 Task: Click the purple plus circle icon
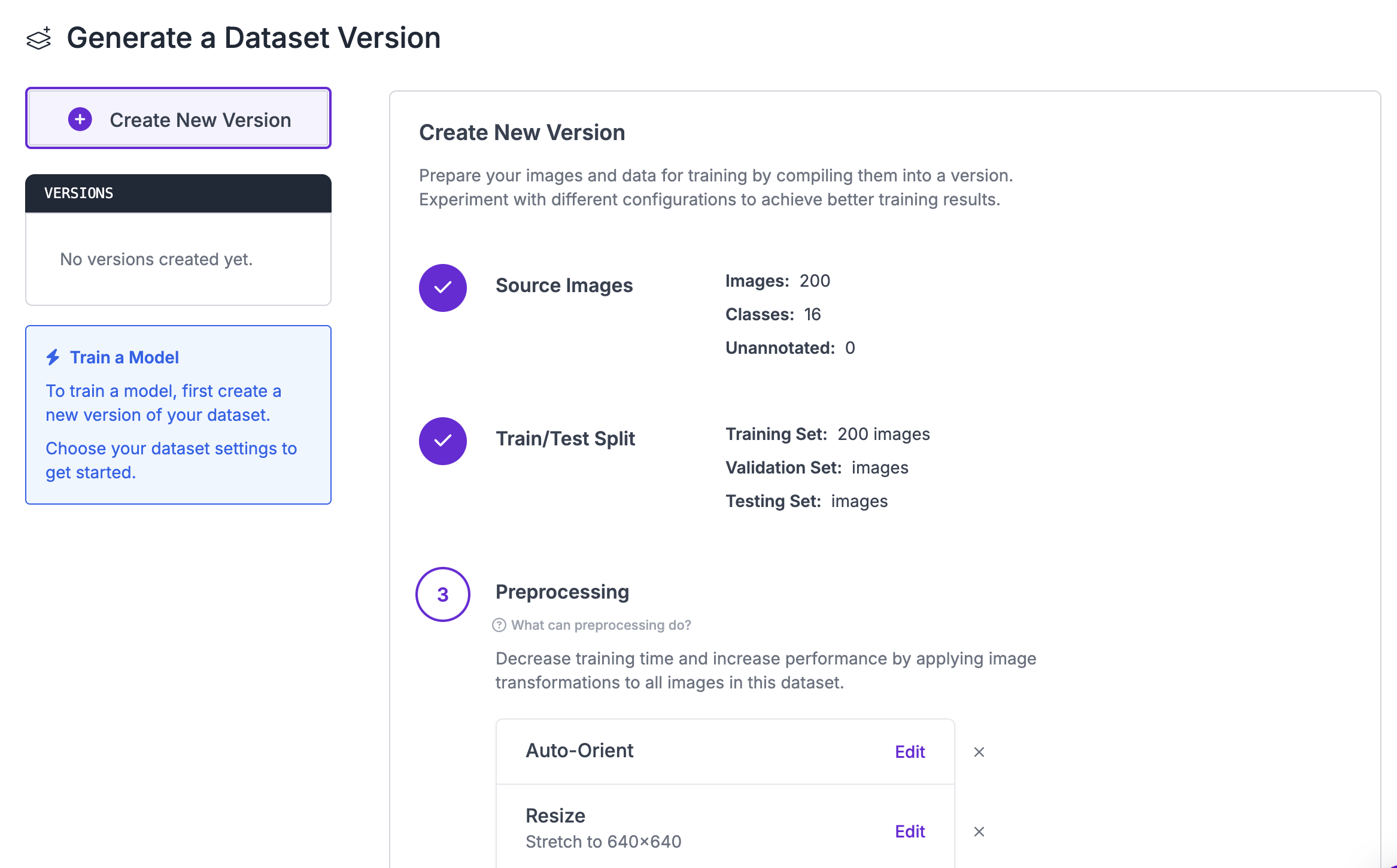(80, 119)
